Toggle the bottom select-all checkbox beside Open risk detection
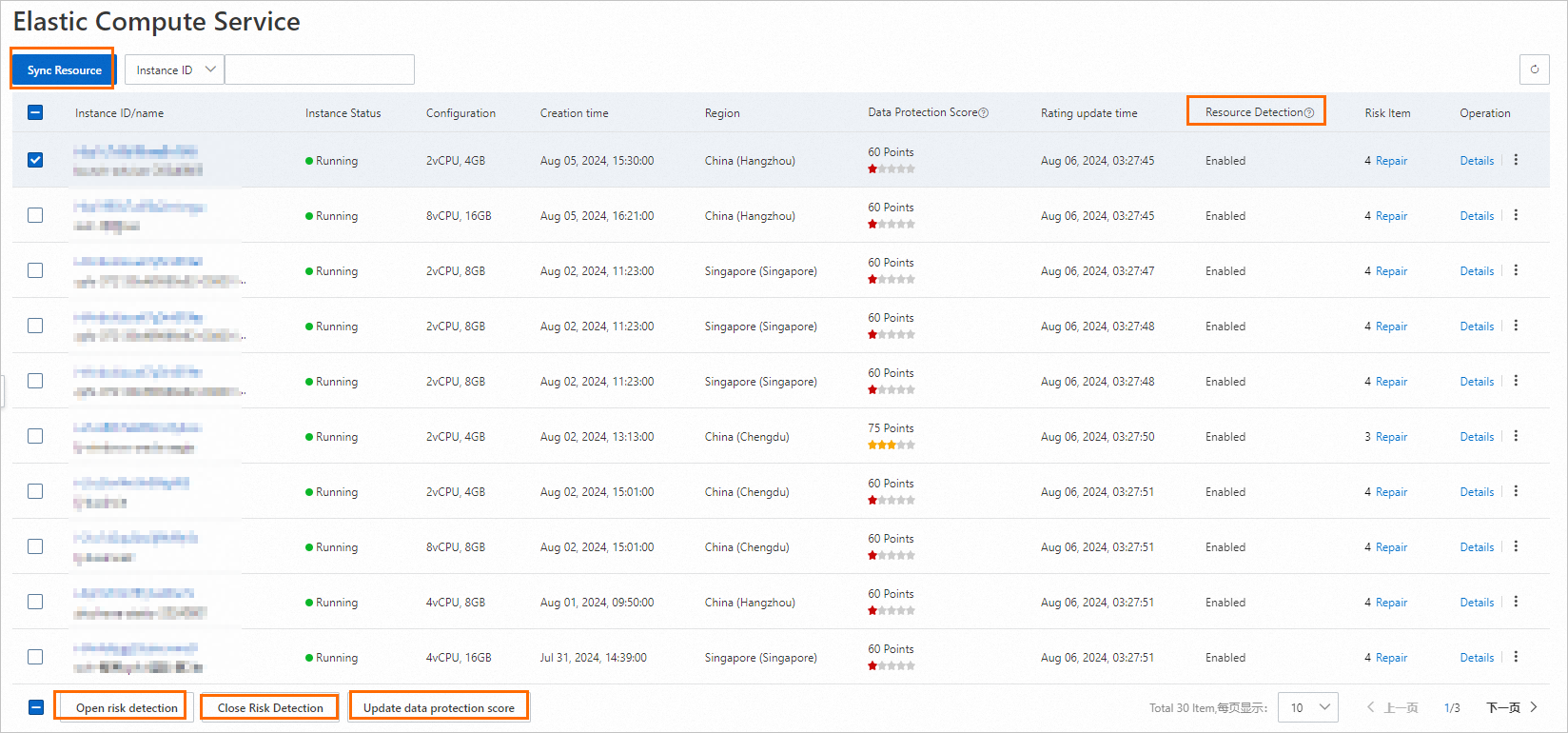This screenshot has height=733, width=1568. [x=35, y=707]
